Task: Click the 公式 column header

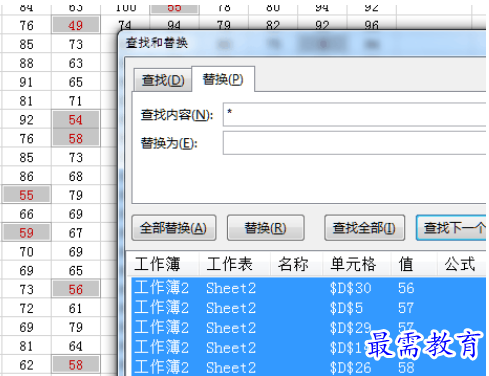Action: point(461,264)
